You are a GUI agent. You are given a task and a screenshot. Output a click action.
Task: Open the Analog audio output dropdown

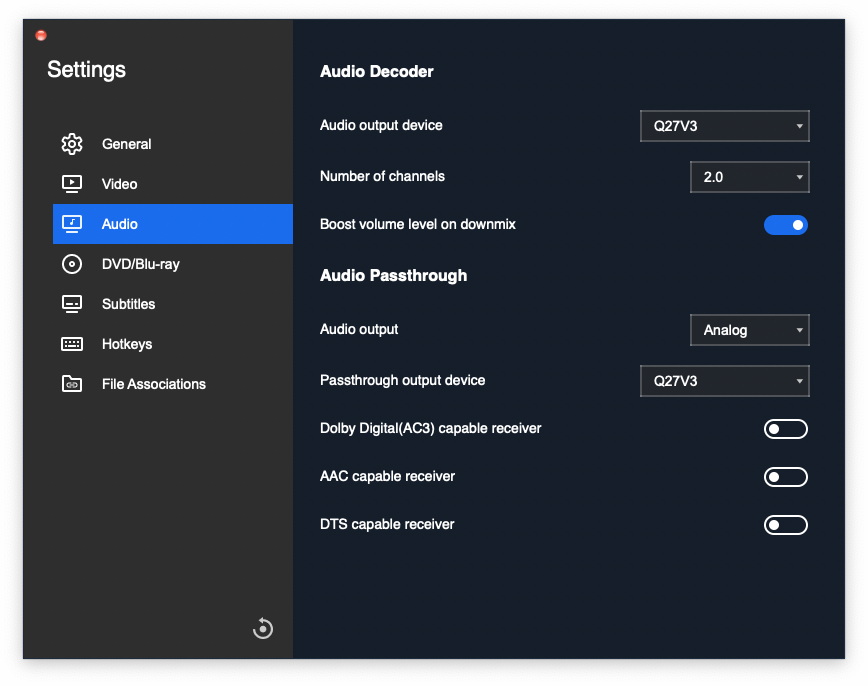(x=750, y=330)
